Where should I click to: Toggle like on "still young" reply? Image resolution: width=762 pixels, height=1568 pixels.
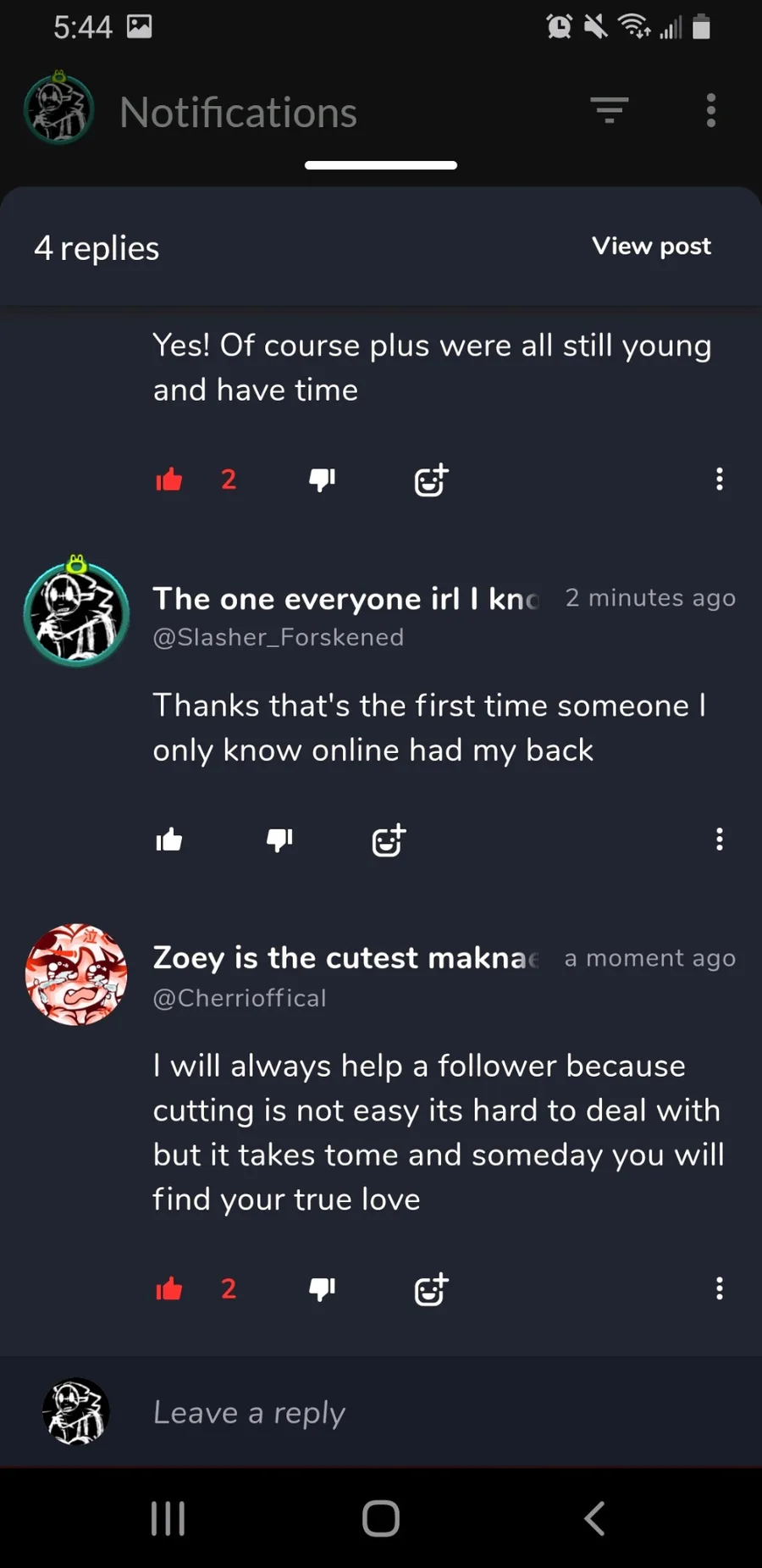click(169, 479)
